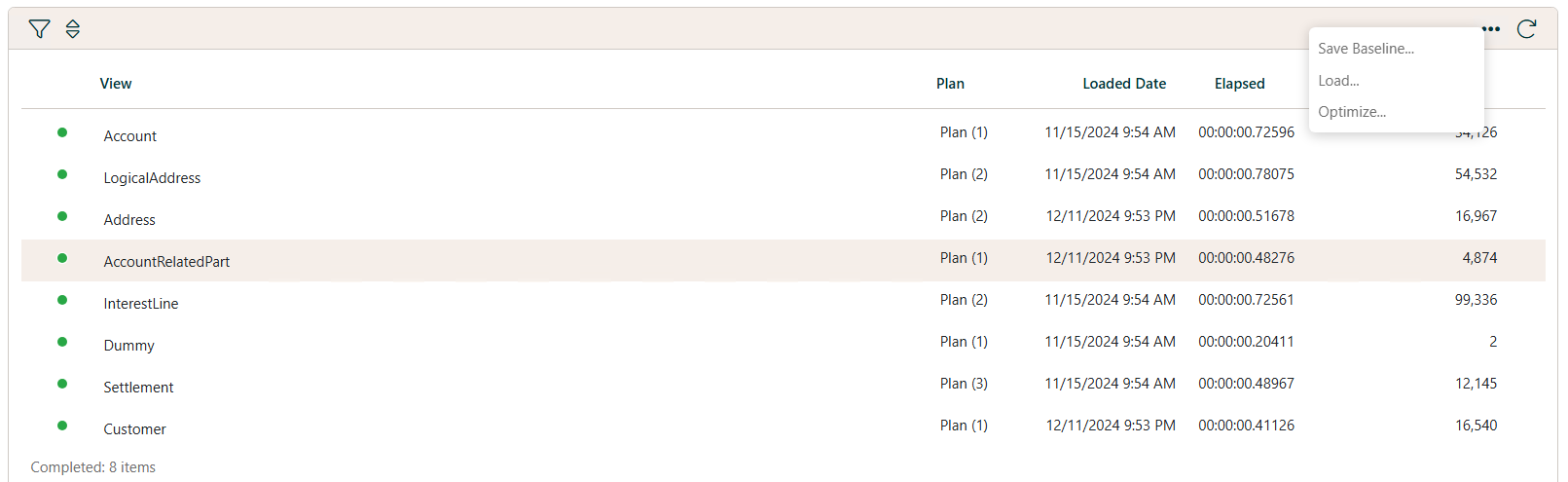1568x482 pixels.
Task: Choose Save Baseline... from the menu
Action: click(x=1366, y=49)
